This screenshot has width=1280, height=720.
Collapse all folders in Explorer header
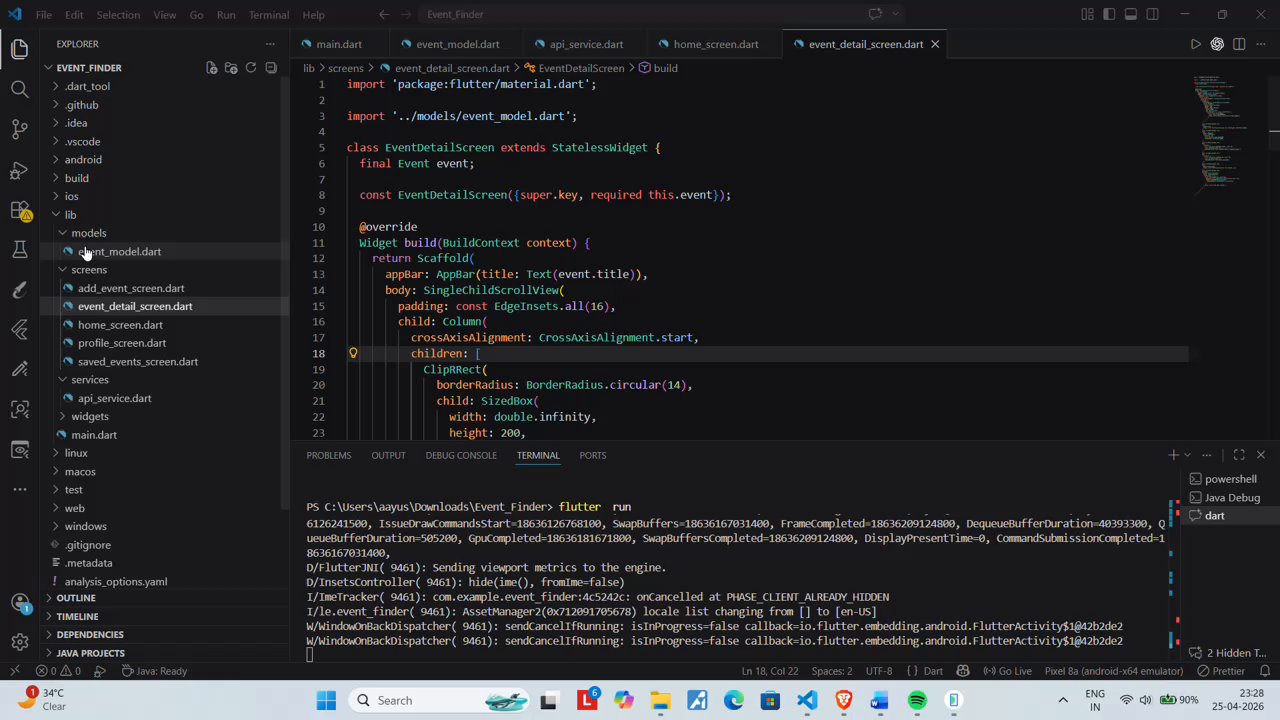pyautogui.click(x=271, y=68)
